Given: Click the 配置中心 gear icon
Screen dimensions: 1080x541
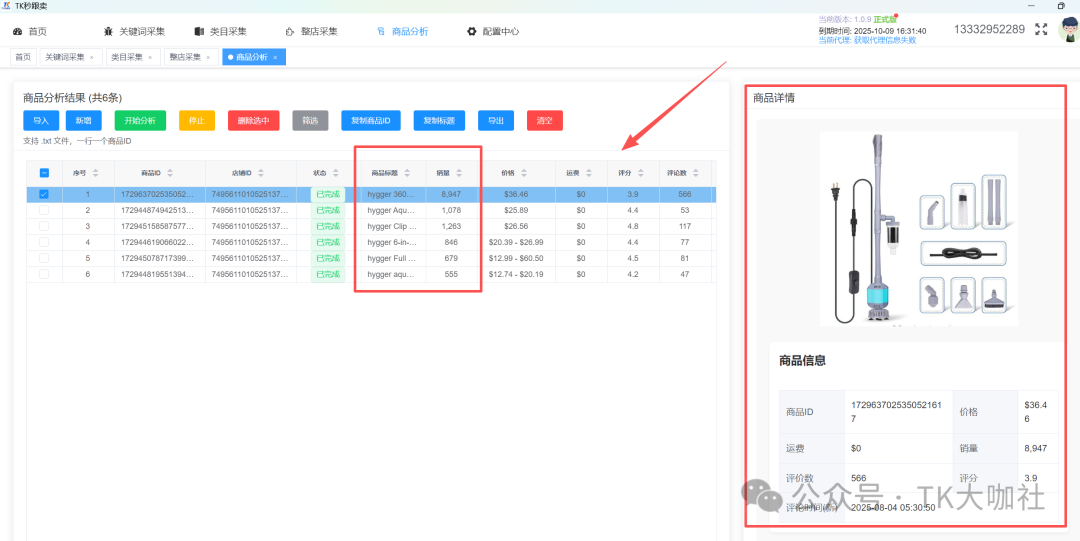Looking at the screenshot, I should (472, 32).
